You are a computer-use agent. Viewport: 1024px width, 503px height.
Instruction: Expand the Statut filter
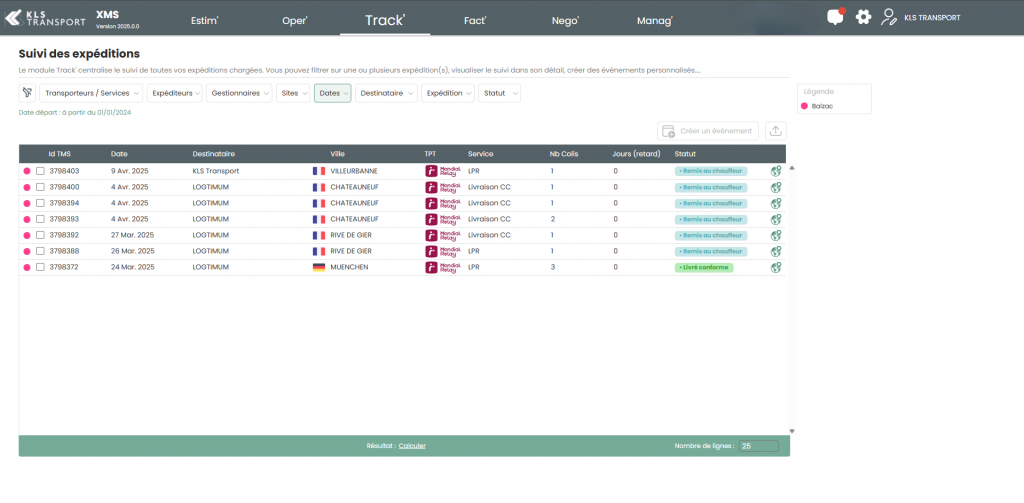pyautogui.click(x=500, y=93)
